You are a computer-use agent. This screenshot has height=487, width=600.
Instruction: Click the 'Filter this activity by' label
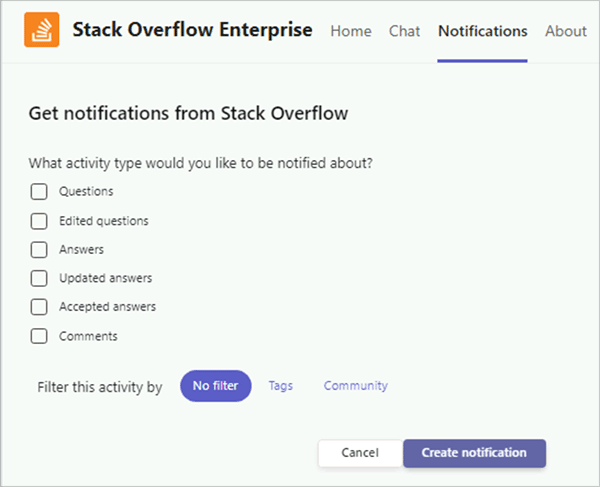coord(99,387)
